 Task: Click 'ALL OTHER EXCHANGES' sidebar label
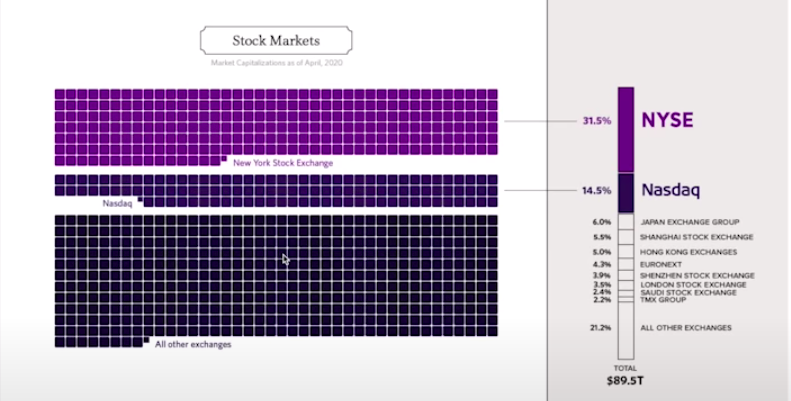[x=686, y=328]
